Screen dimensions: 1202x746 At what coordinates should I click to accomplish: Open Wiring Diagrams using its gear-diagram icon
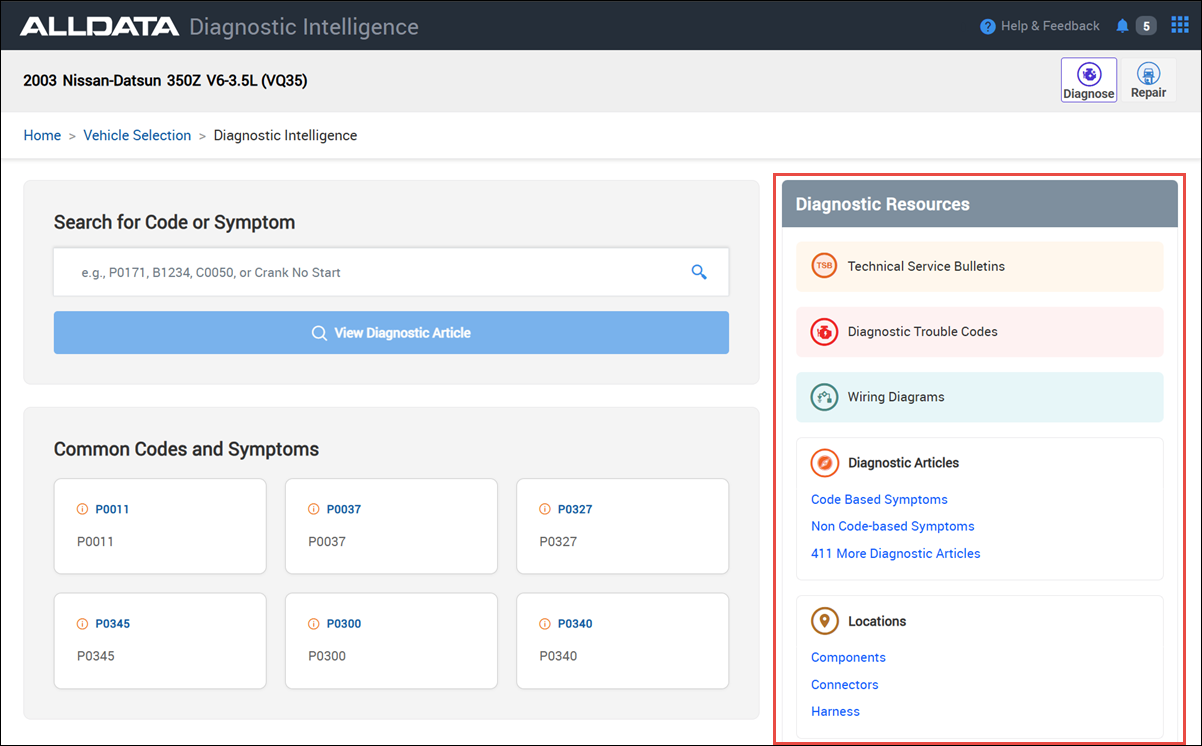[x=824, y=396]
